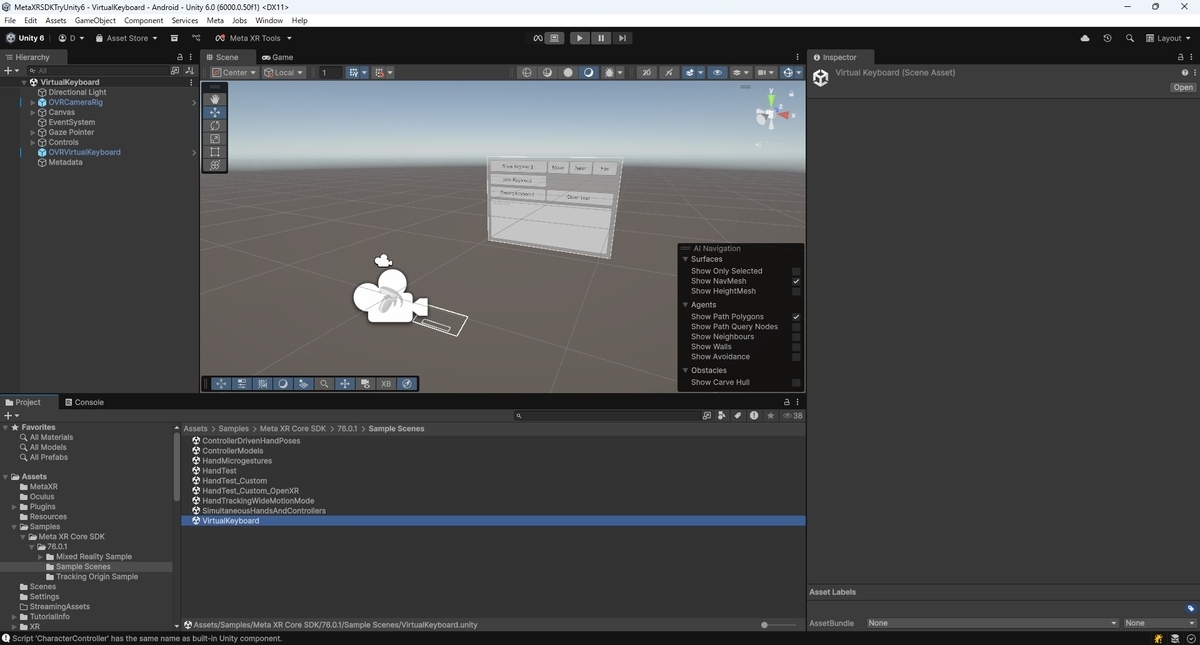
Task: Open the AssetBundle None dropdown
Action: 992,623
